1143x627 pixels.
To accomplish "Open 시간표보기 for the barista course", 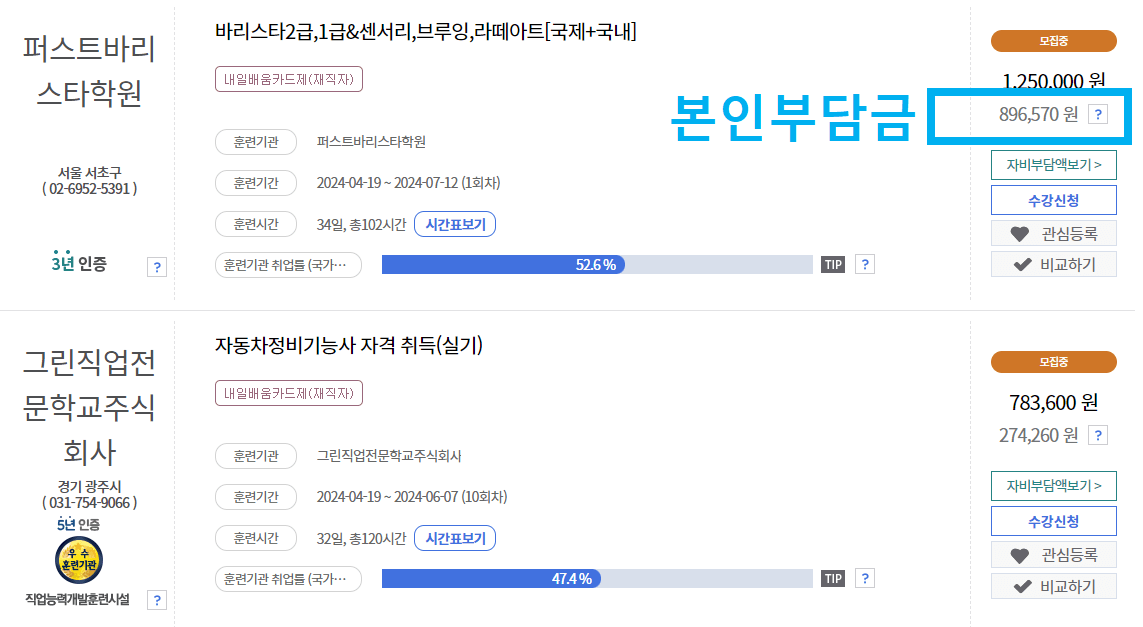I will [455, 223].
